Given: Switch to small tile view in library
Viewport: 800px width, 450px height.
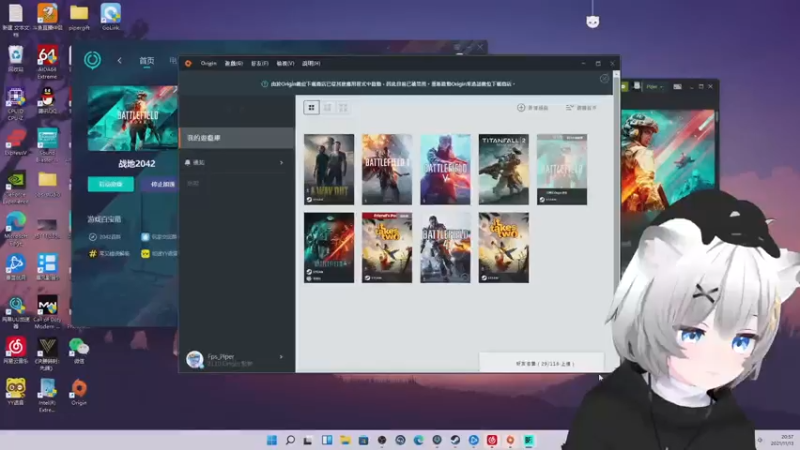Looking at the screenshot, I should (343, 107).
